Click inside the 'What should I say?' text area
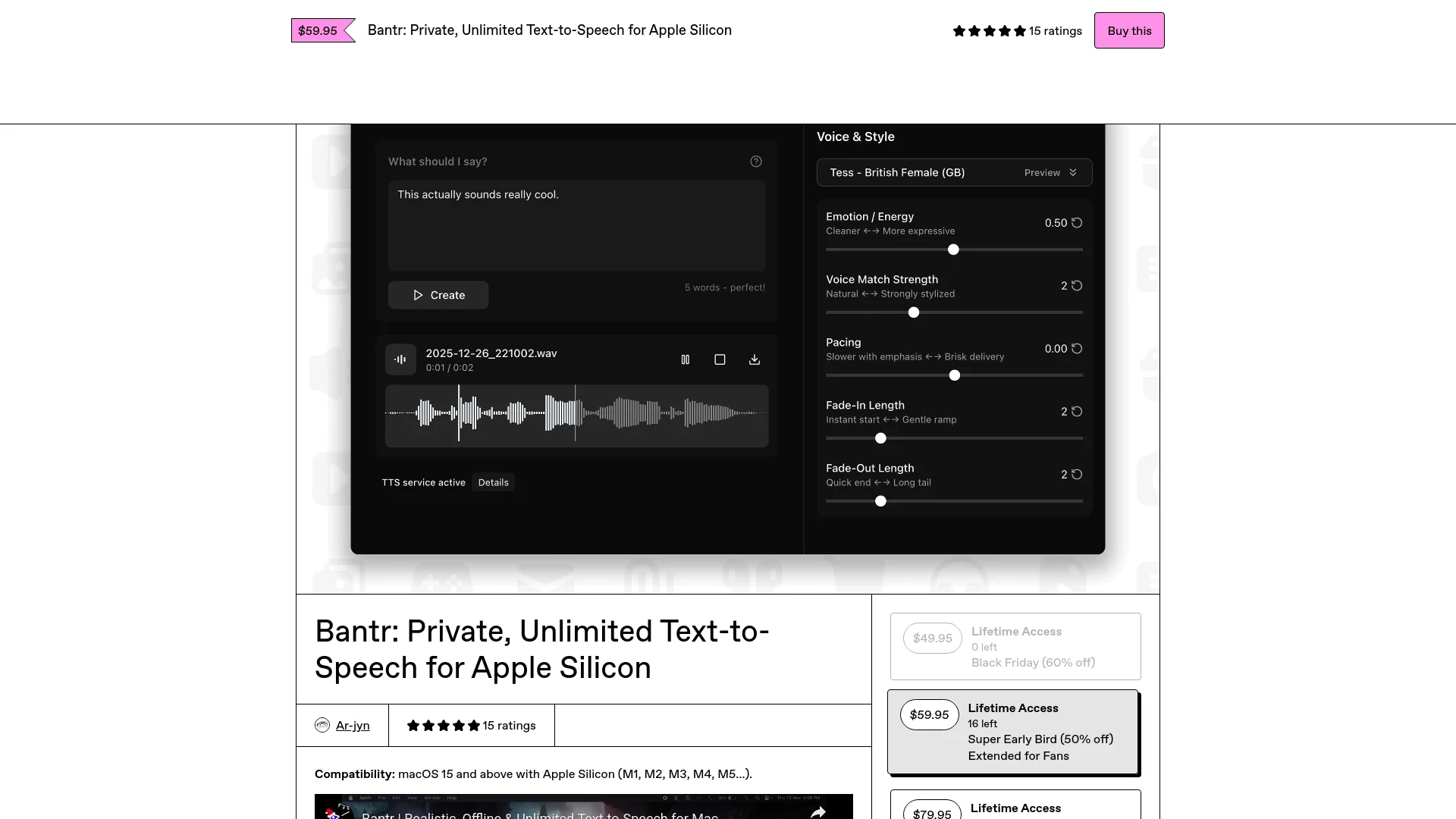 tap(576, 226)
